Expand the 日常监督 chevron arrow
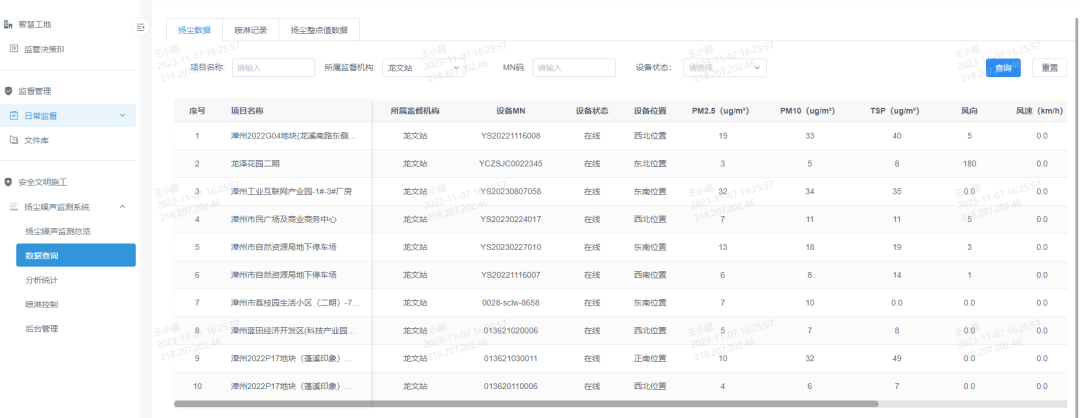The width and height of the screenshot is (1080, 418). (123, 116)
